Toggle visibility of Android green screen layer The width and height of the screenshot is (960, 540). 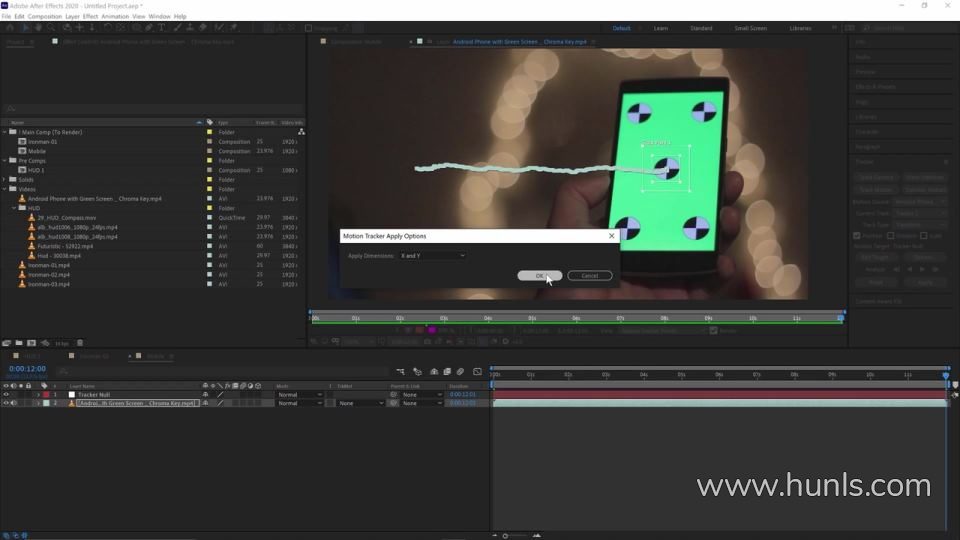point(6,403)
